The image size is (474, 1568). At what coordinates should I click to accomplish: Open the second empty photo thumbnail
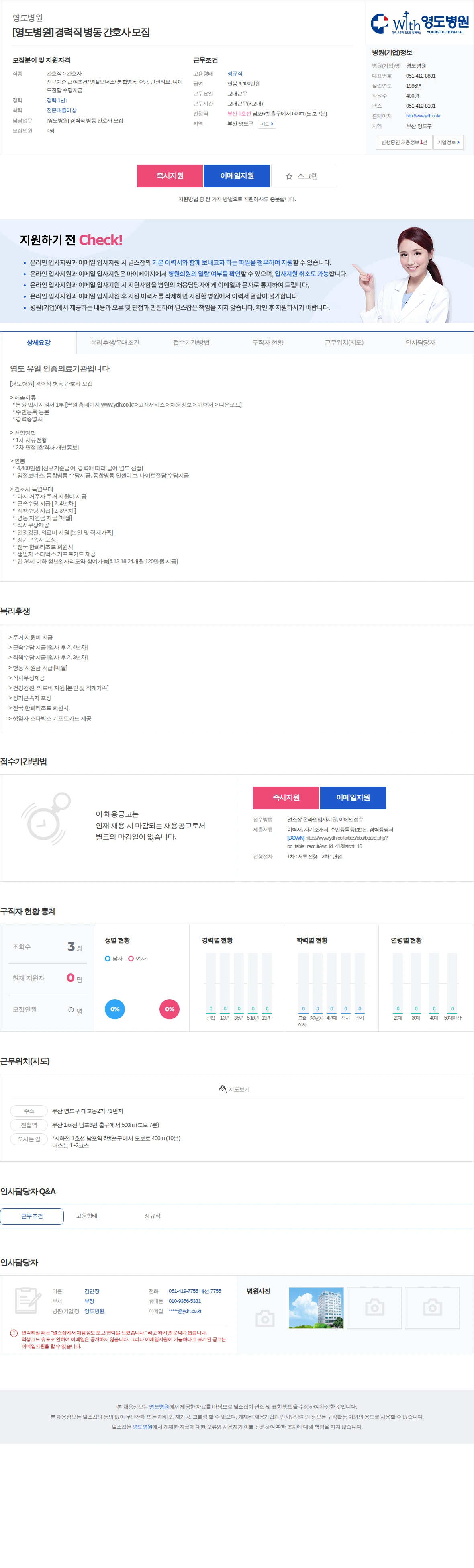[x=374, y=1308]
